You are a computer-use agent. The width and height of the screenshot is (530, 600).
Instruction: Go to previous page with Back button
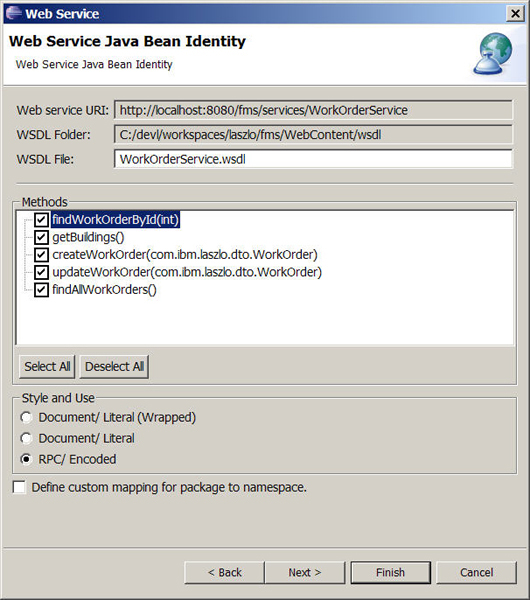pos(224,572)
